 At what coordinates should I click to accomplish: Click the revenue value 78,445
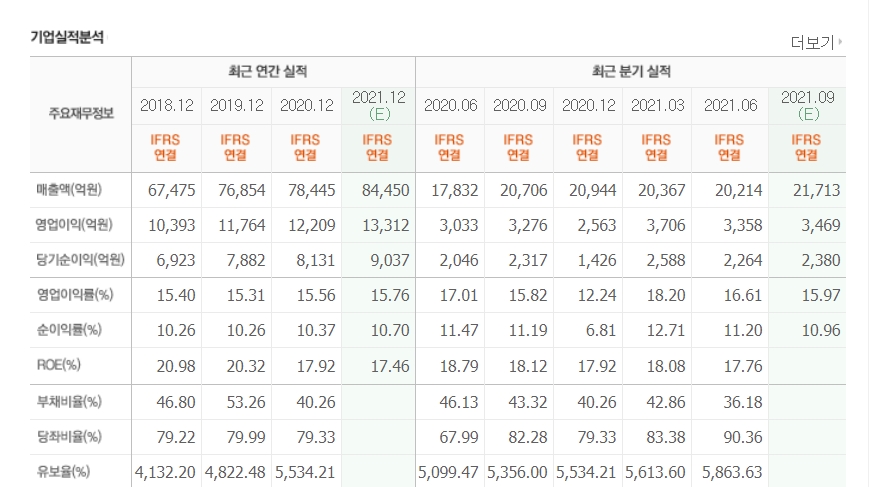pyautogui.click(x=311, y=191)
